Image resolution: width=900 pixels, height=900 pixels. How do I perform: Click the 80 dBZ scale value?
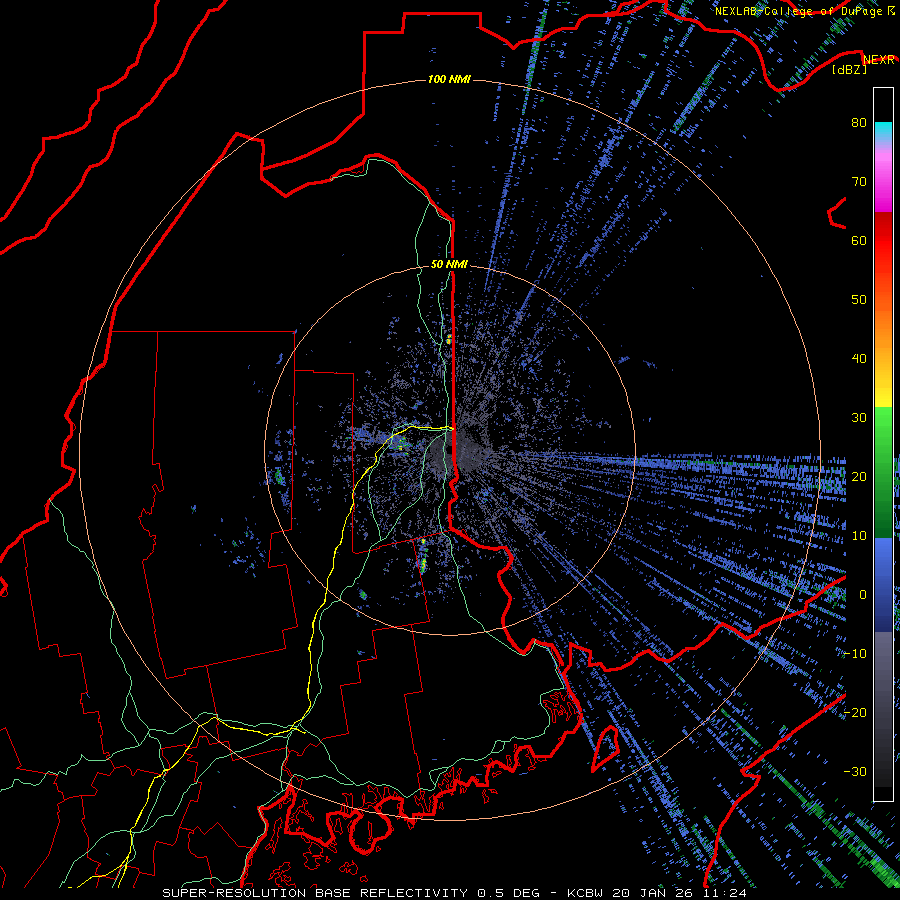[859, 123]
